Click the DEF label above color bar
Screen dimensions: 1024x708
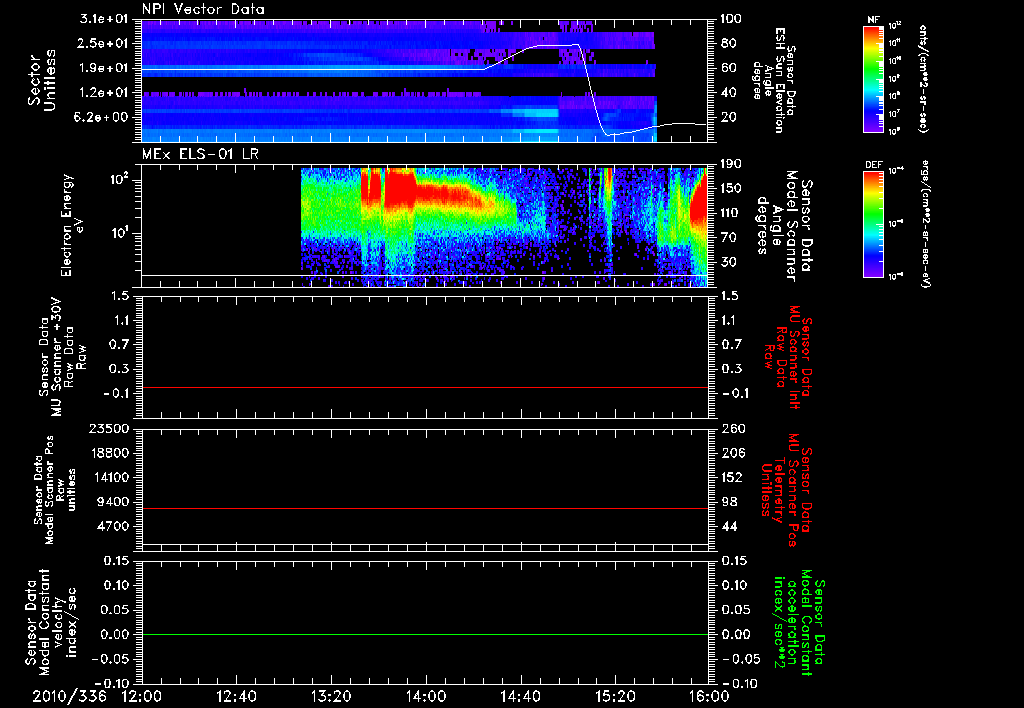(874, 165)
